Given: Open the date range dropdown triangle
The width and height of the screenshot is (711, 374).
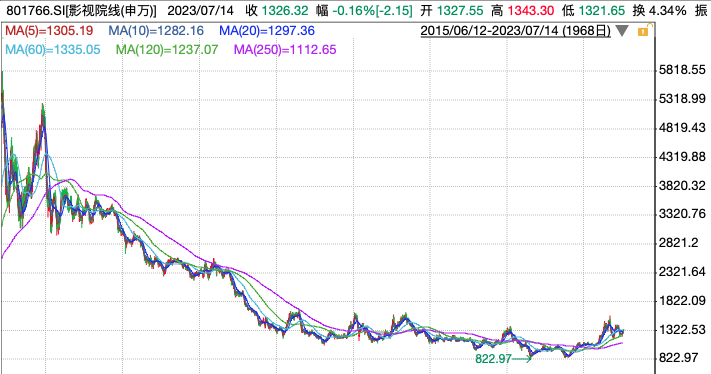Looking at the screenshot, I should point(622,31).
